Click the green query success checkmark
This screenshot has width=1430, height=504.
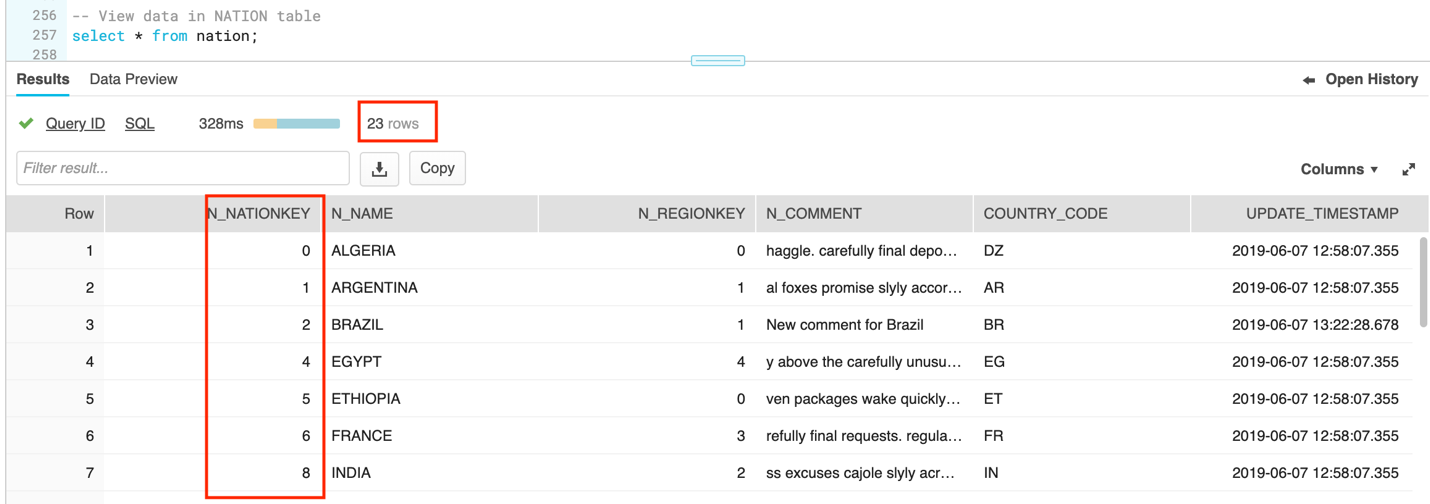click(x=26, y=123)
